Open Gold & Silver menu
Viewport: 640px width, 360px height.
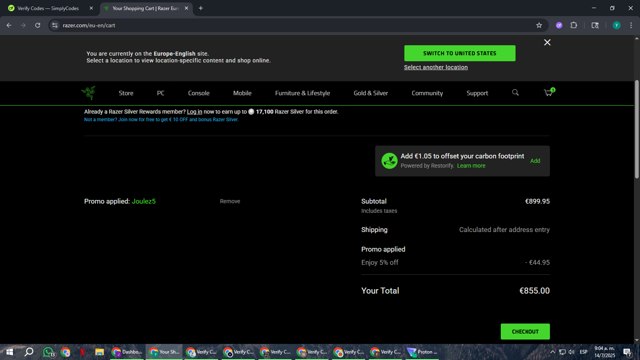(x=371, y=93)
